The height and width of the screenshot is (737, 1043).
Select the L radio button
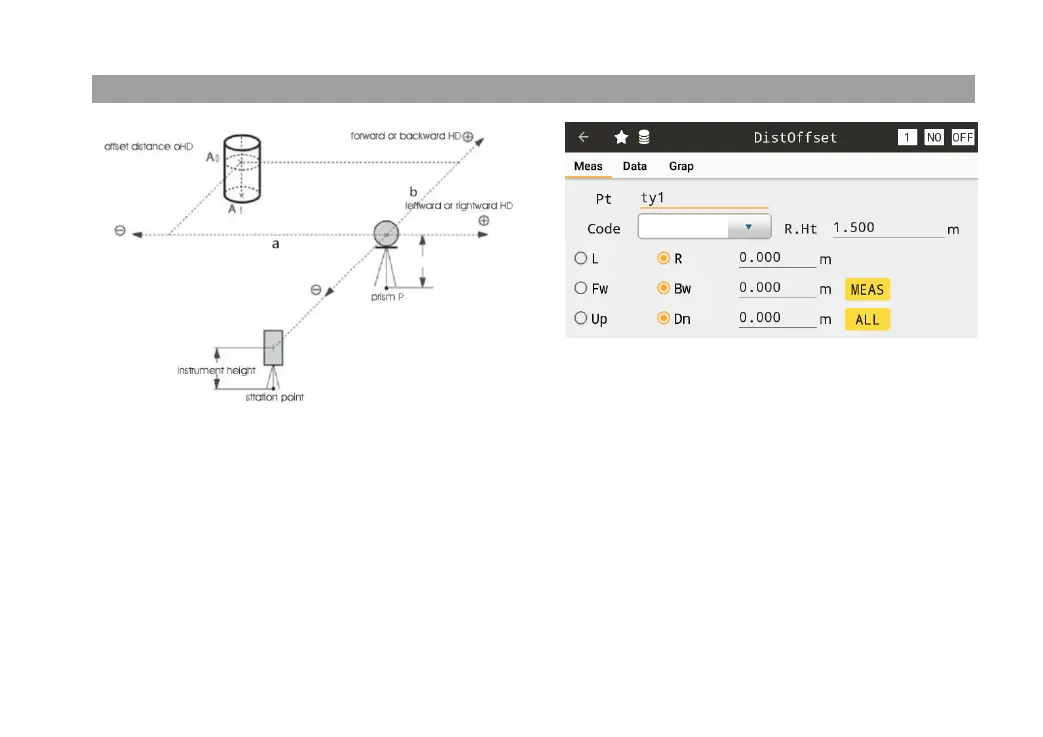click(x=581, y=258)
